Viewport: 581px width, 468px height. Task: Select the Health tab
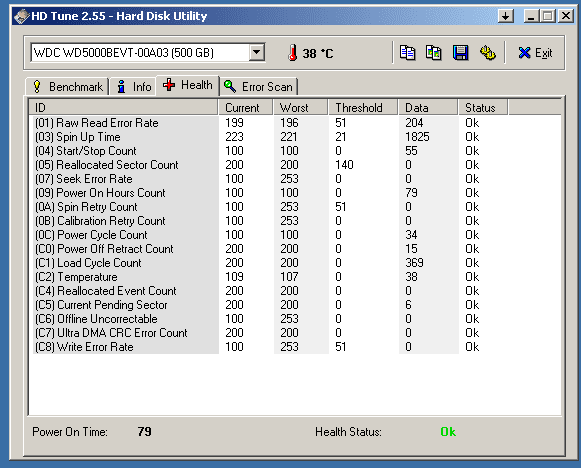pyautogui.click(x=188, y=85)
